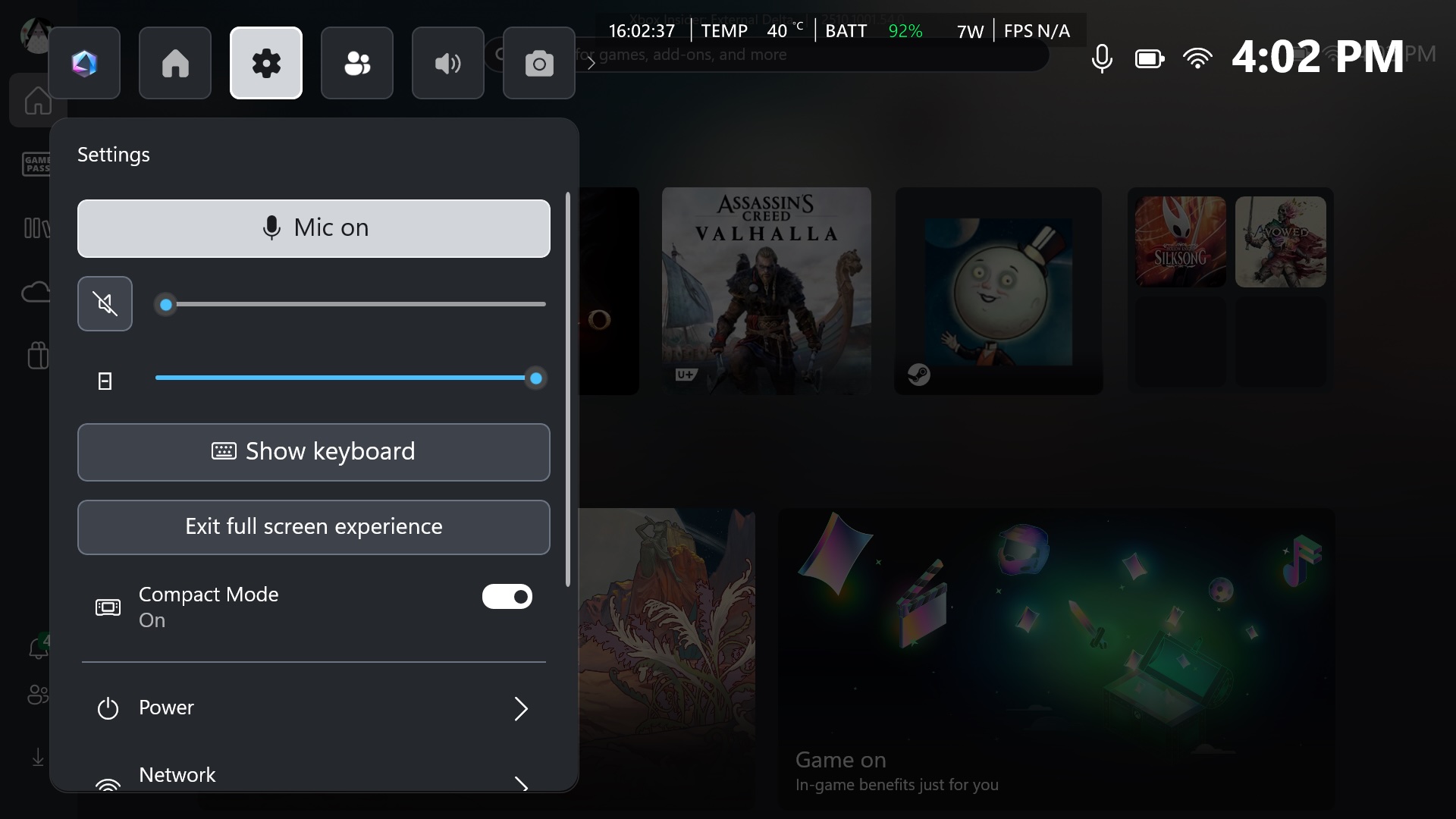Click the microphone status icon
Screen dimensions: 1456x819
(1102, 58)
